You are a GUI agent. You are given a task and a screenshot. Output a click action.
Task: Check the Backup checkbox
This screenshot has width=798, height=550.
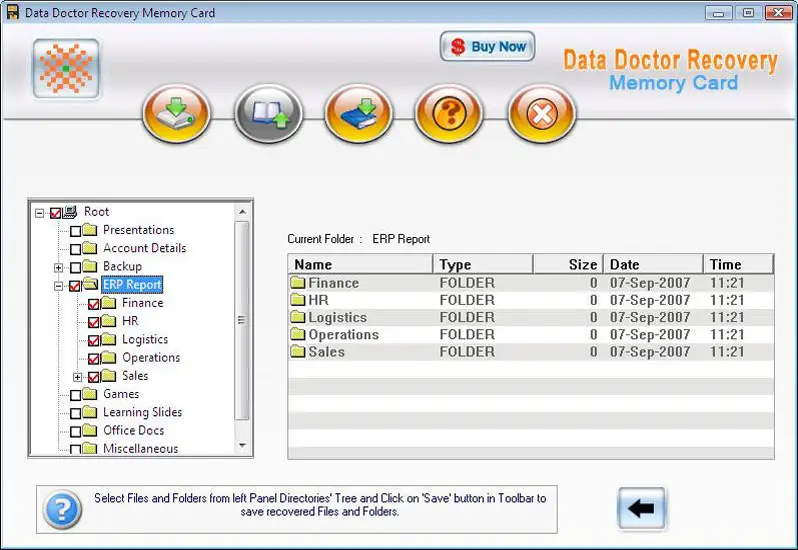coord(75,268)
